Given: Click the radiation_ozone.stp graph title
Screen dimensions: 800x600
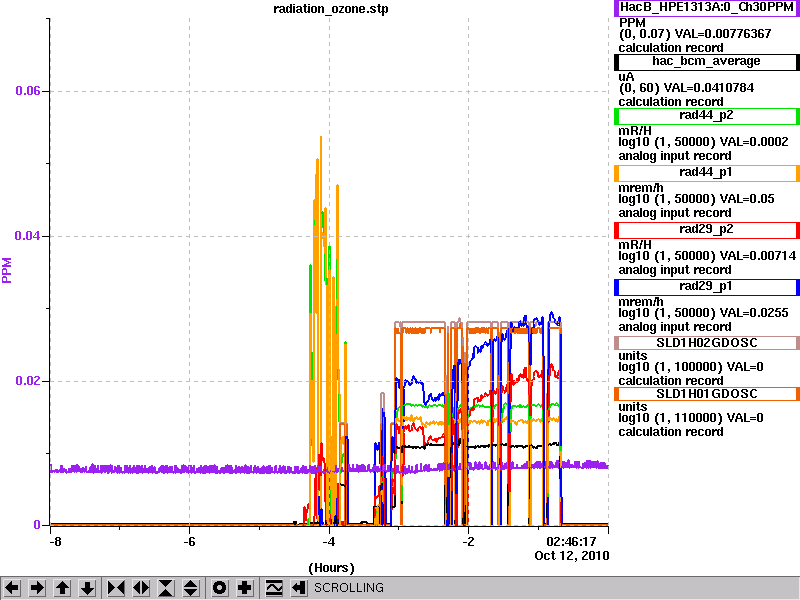Looking at the screenshot, I should click(331, 9).
